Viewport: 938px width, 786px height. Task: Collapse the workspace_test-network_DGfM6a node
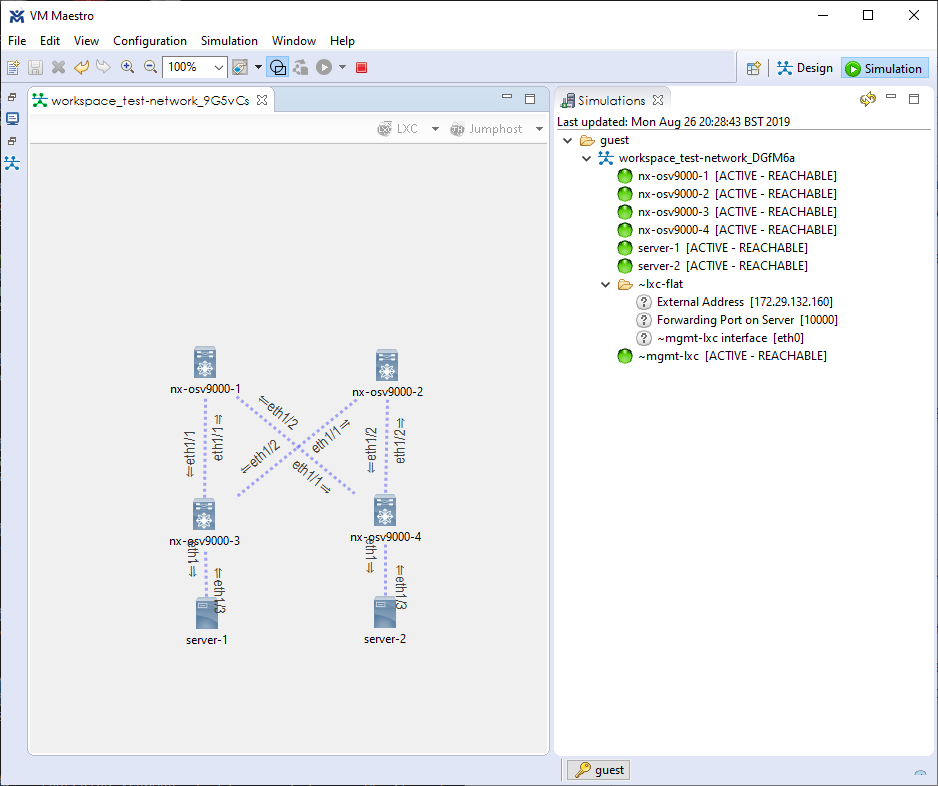[x=587, y=159]
